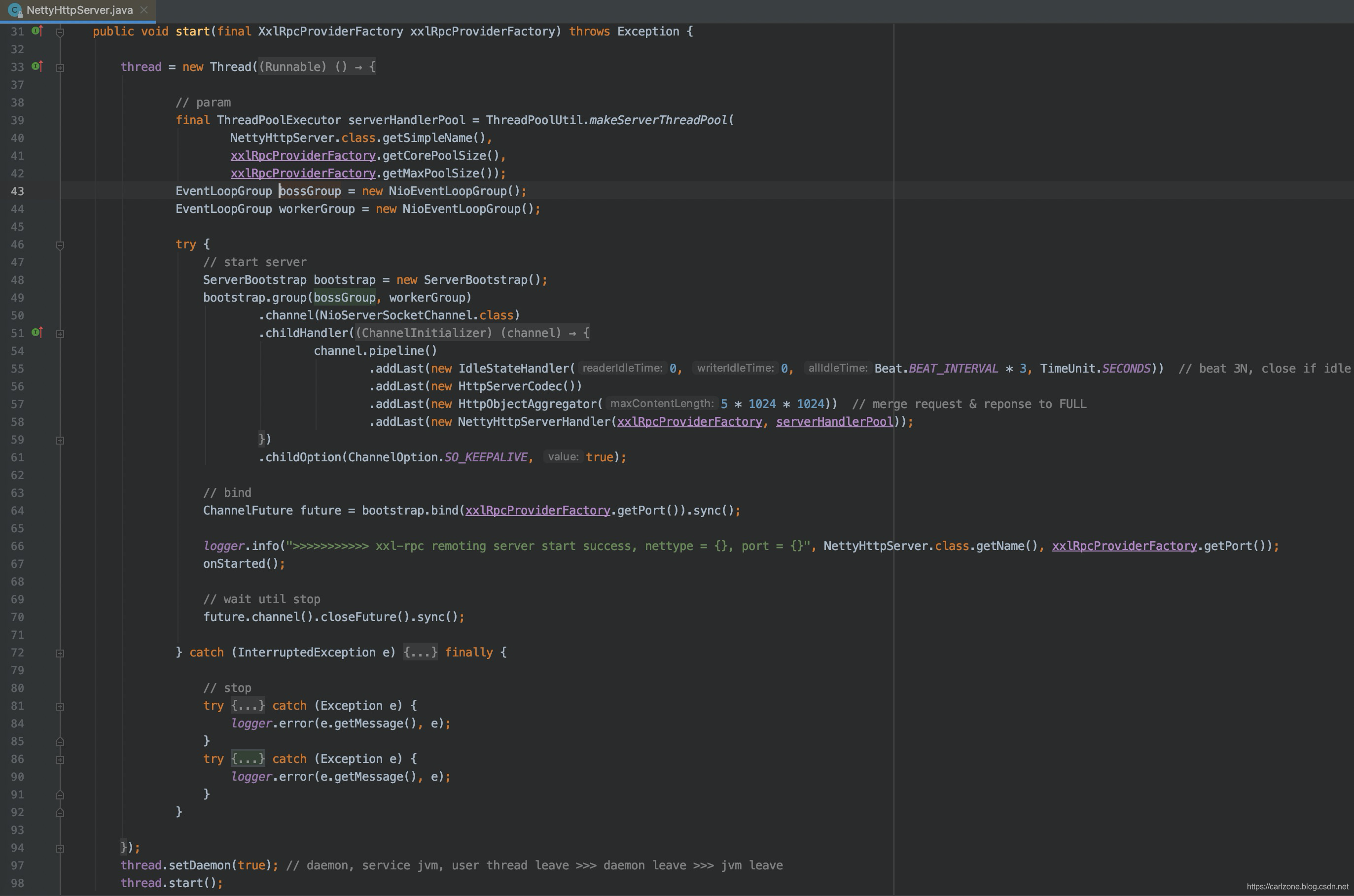
Task: Click HttpServerCodec on line 56
Action: [510, 386]
